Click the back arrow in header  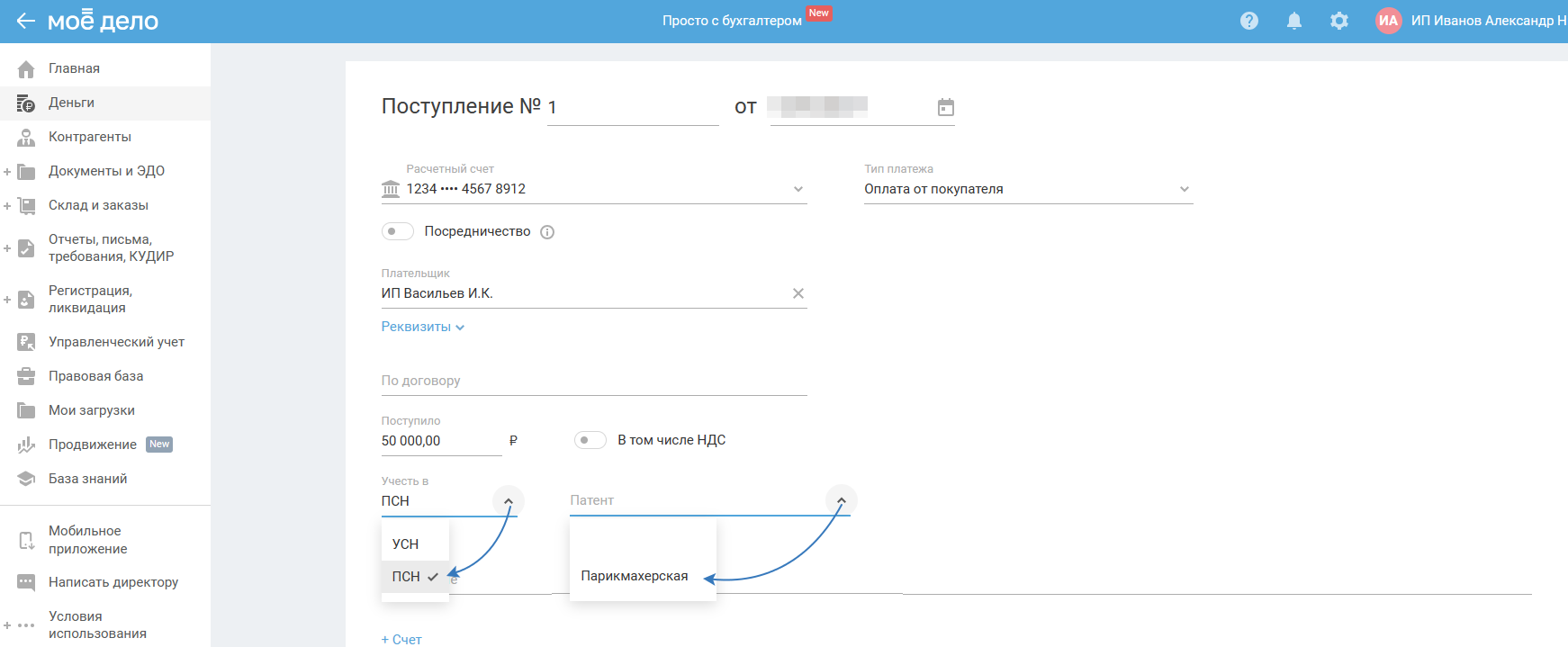click(25, 21)
